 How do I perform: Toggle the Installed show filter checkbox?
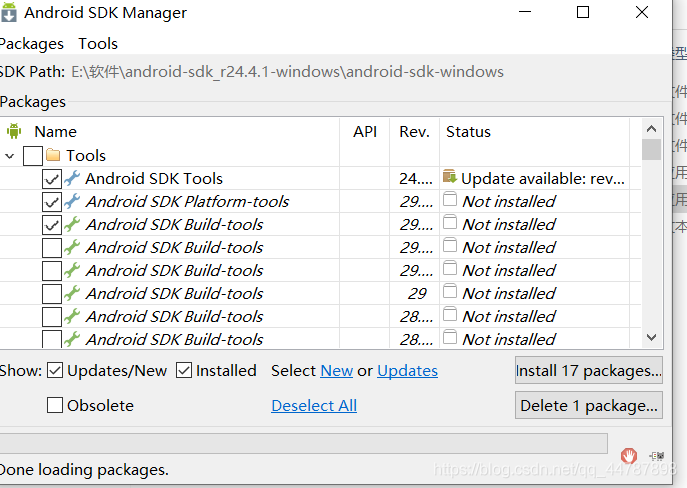tap(184, 371)
